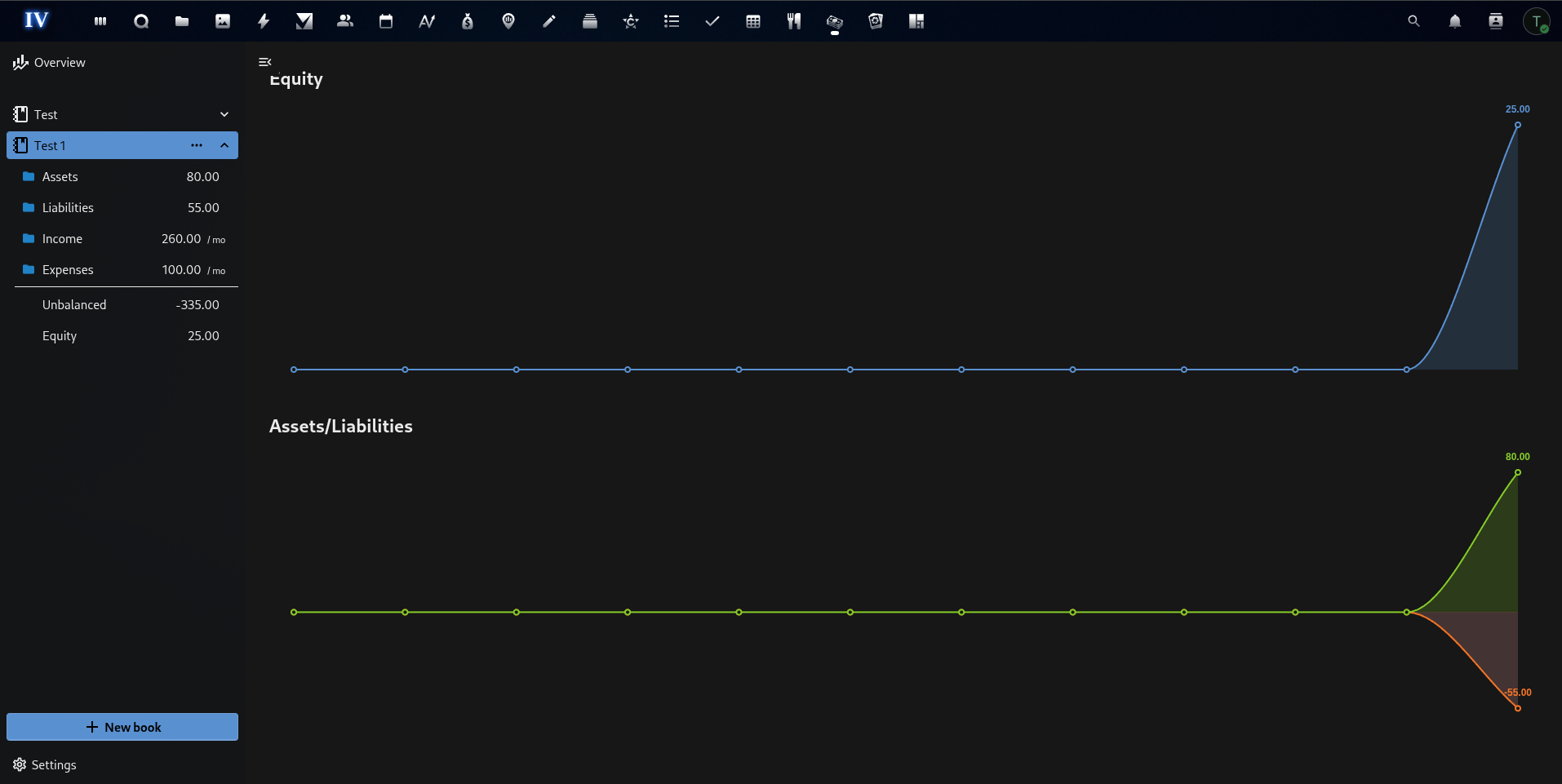
Task: Open the Tasks checkmark icon
Action: pyautogui.click(x=712, y=21)
